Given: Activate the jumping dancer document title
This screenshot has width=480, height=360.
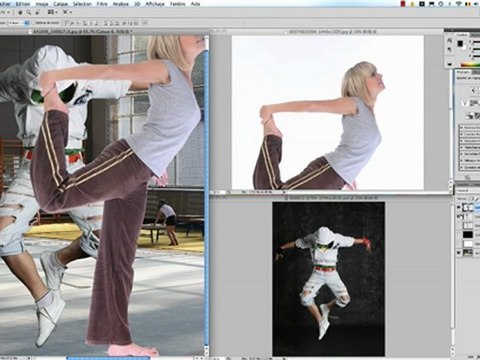Looking at the screenshot, I should pos(330,198).
